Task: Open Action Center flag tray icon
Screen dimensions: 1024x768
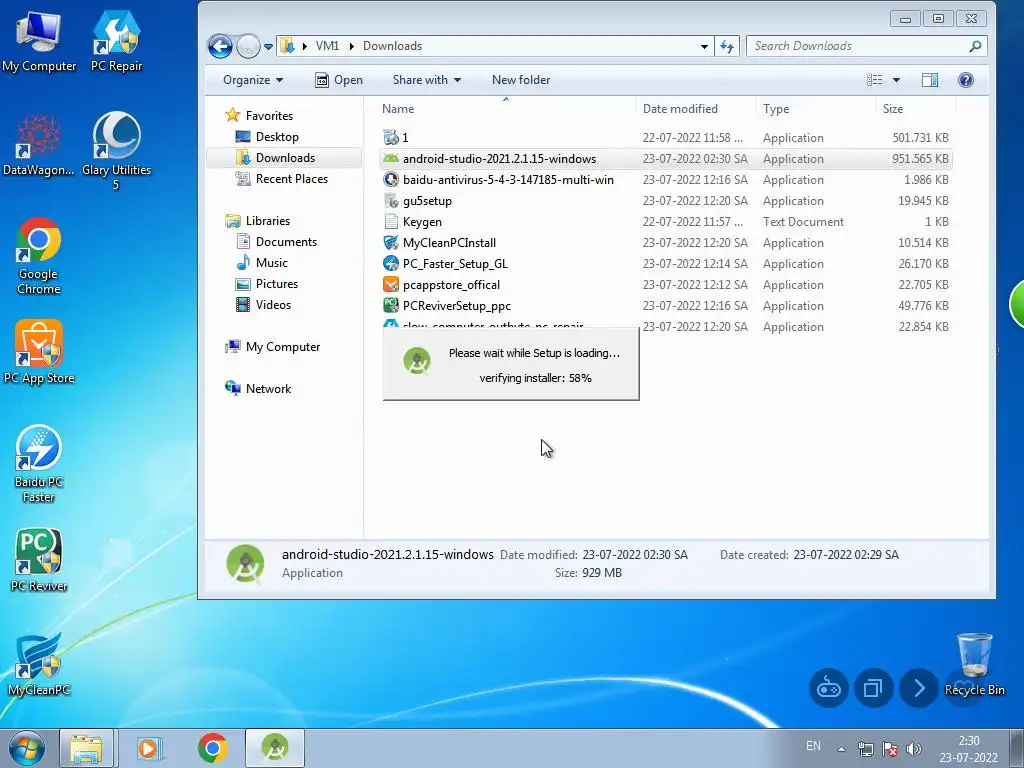Action: (889, 749)
